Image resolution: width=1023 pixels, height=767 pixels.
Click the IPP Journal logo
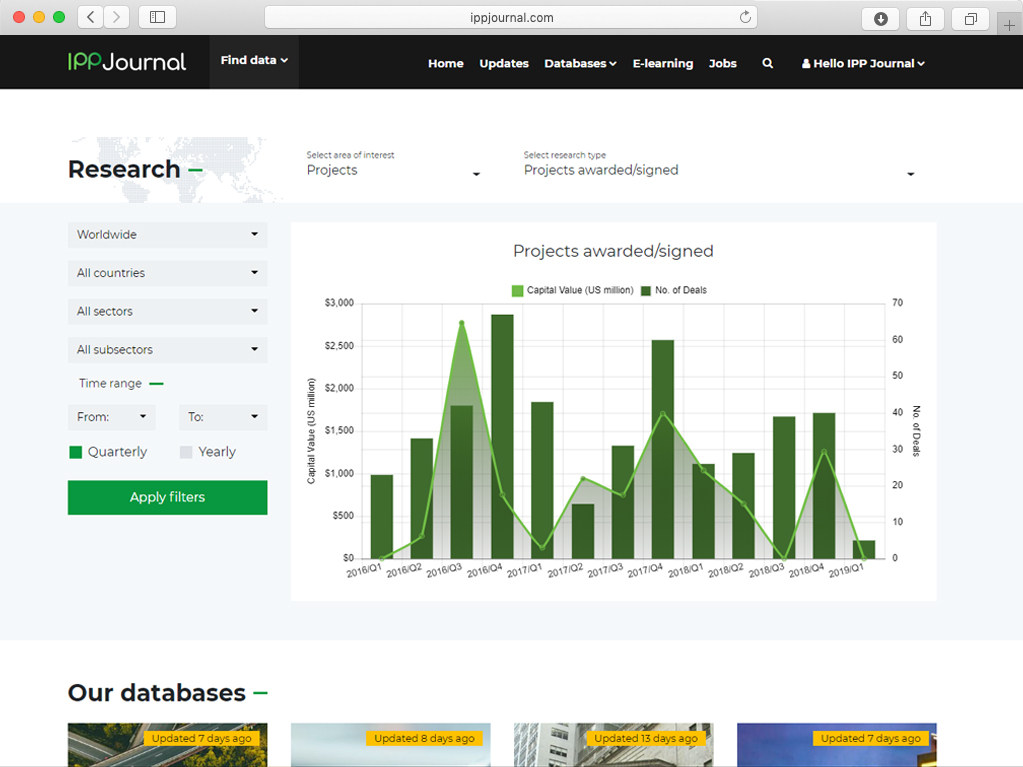[127, 62]
